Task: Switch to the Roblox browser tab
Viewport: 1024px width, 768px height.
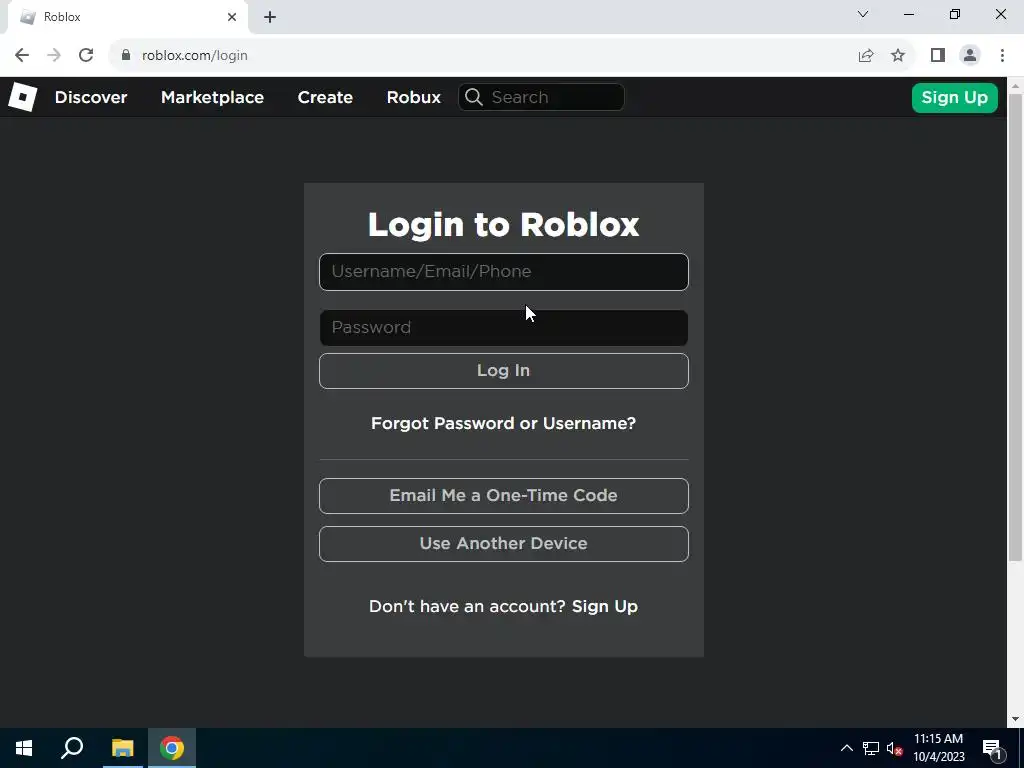Action: [127, 17]
